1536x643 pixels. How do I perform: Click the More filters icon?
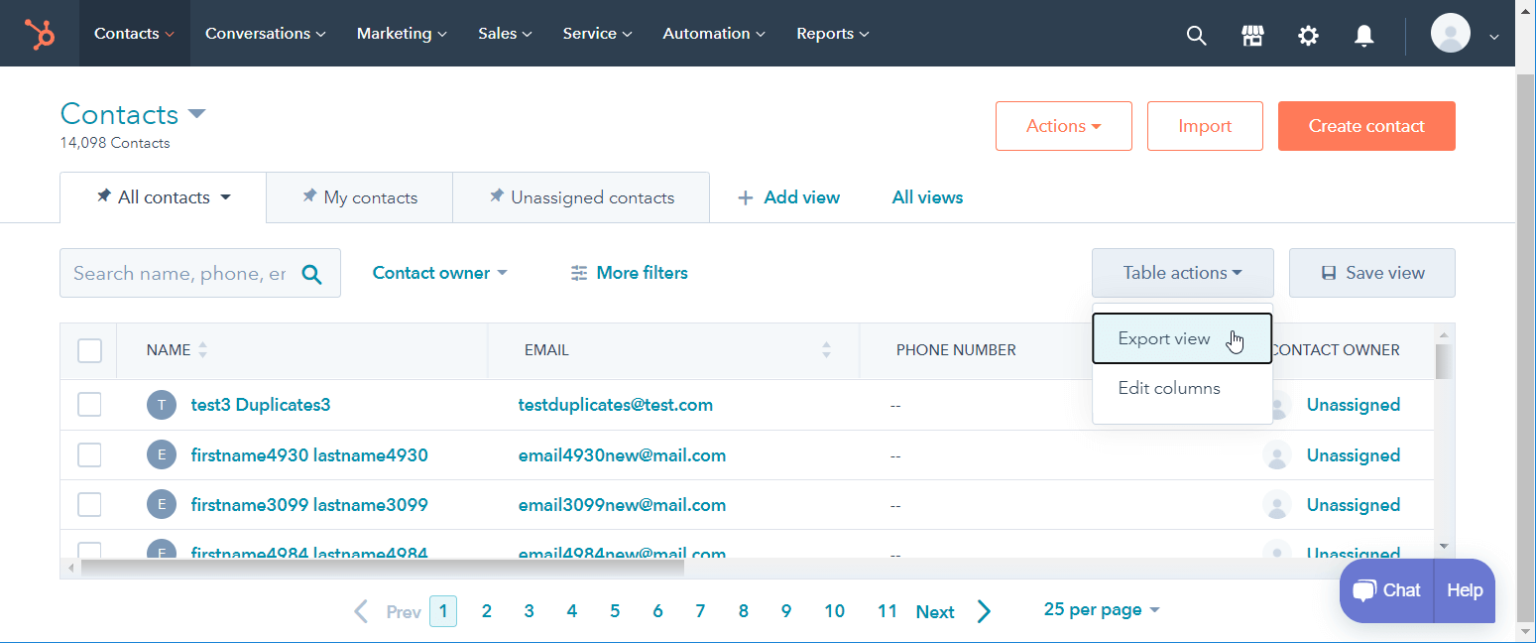pyautogui.click(x=578, y=272)
